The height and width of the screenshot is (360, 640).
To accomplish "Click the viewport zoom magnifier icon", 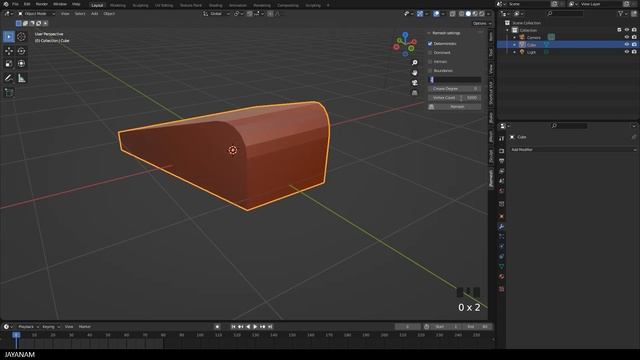I will [x=415, y=62].
